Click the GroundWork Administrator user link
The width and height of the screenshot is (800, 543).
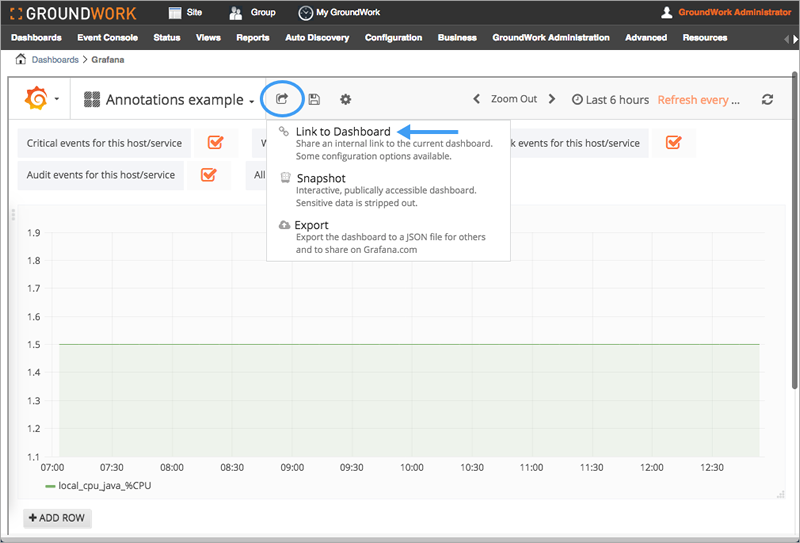[x=735, y=12]
